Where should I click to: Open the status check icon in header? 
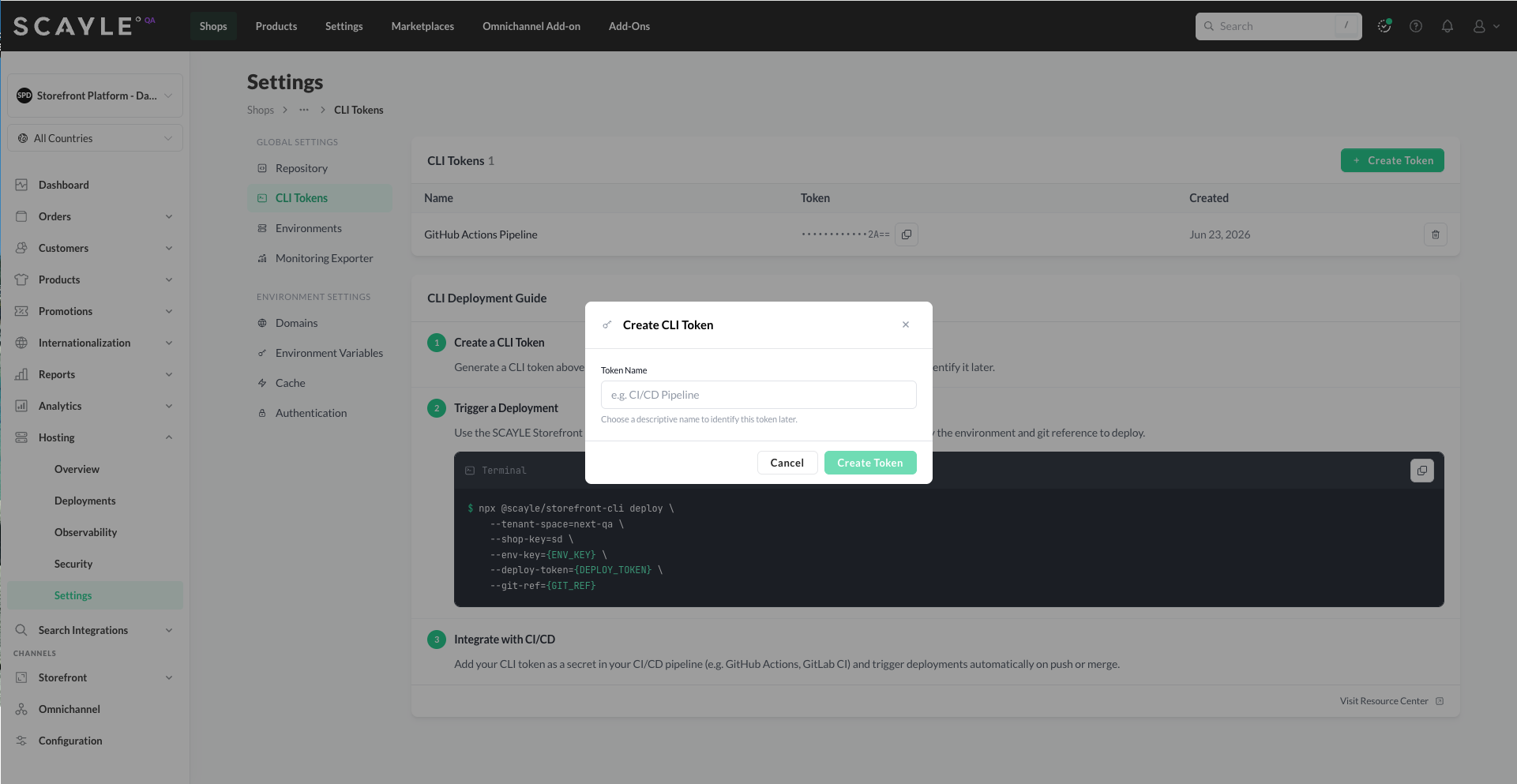pyautogui.click(x=1384, y=26)
